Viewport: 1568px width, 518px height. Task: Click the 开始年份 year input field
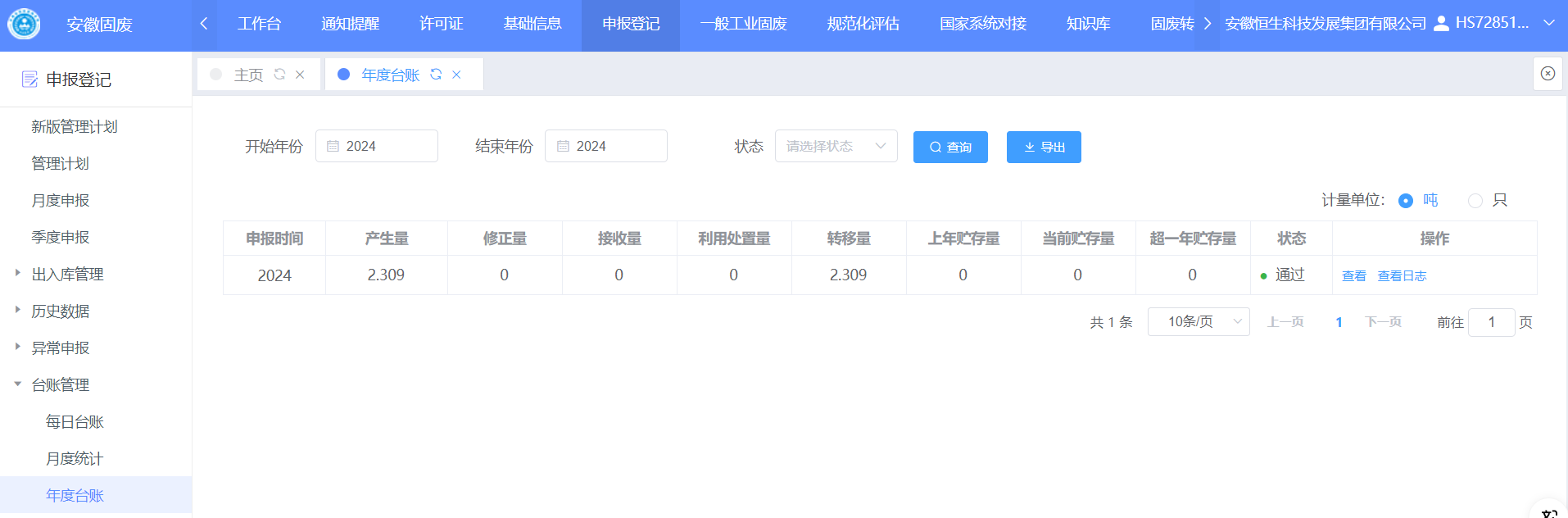[x=377, y=147]
